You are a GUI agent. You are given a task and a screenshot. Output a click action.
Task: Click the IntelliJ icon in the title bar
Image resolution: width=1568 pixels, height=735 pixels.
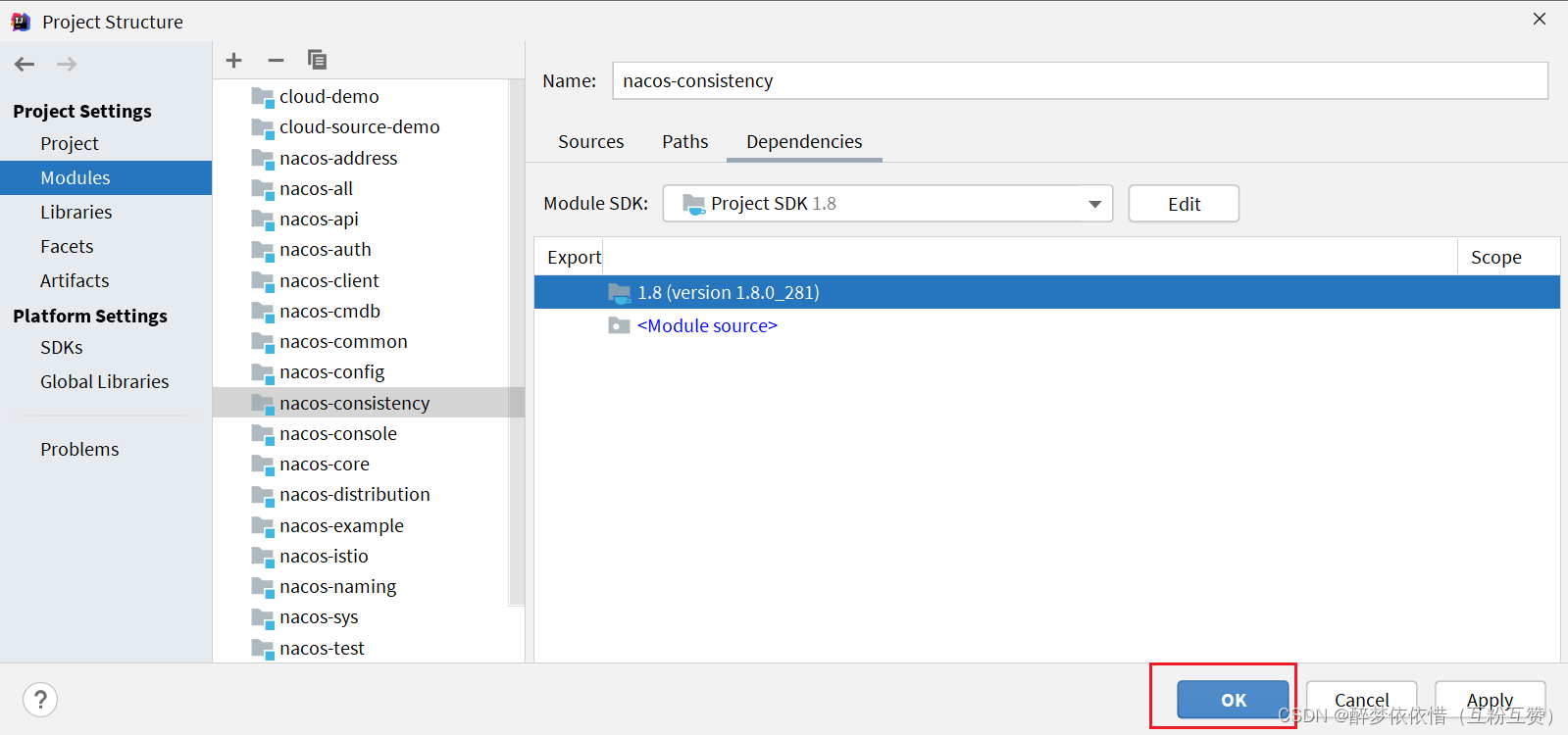pyautogui.click(x=21, y=22)
